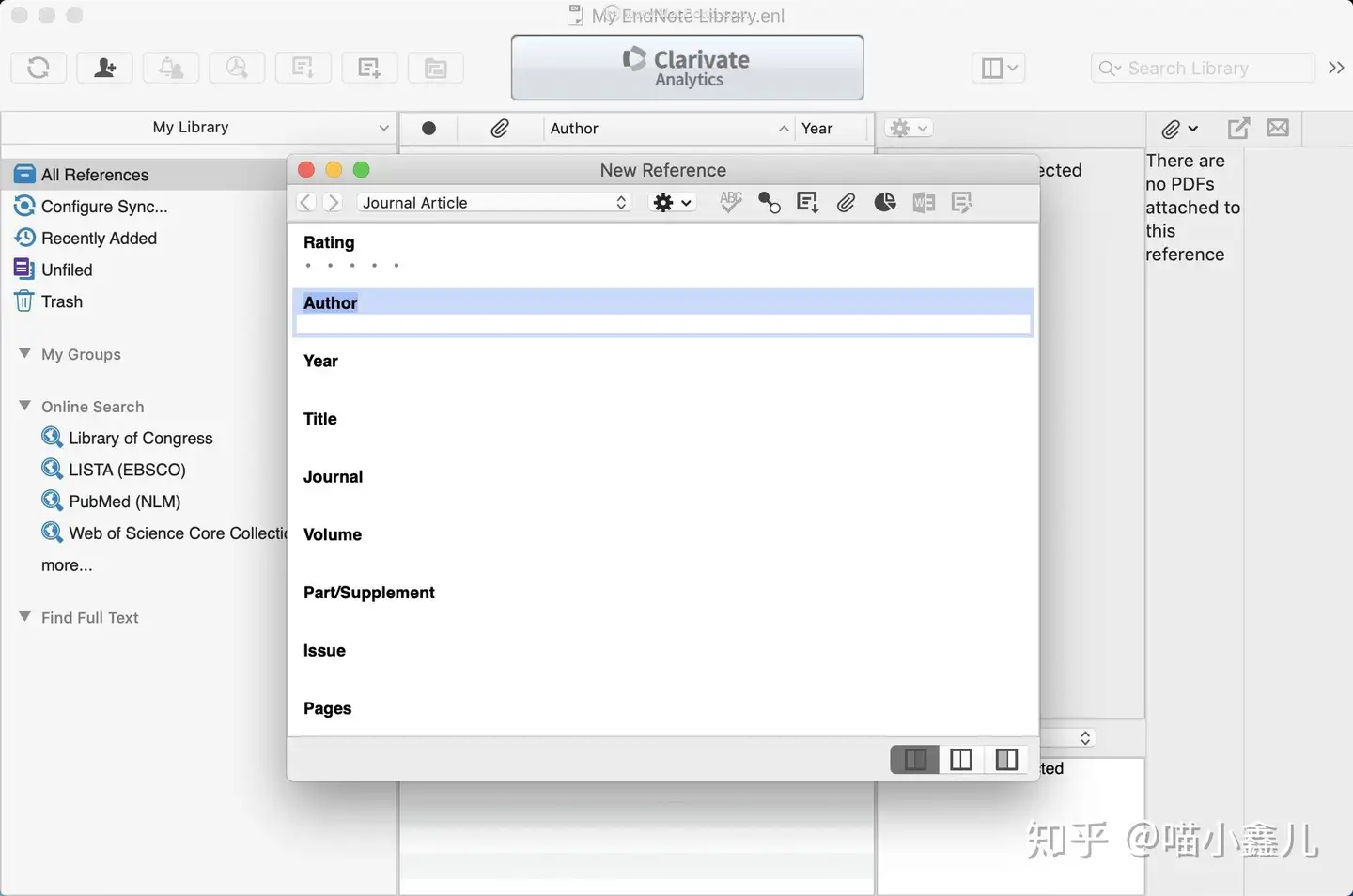Click the Import References down-arrow icon
The width and height of the screenshot is (1353, 896).
(x=303, y=68)
